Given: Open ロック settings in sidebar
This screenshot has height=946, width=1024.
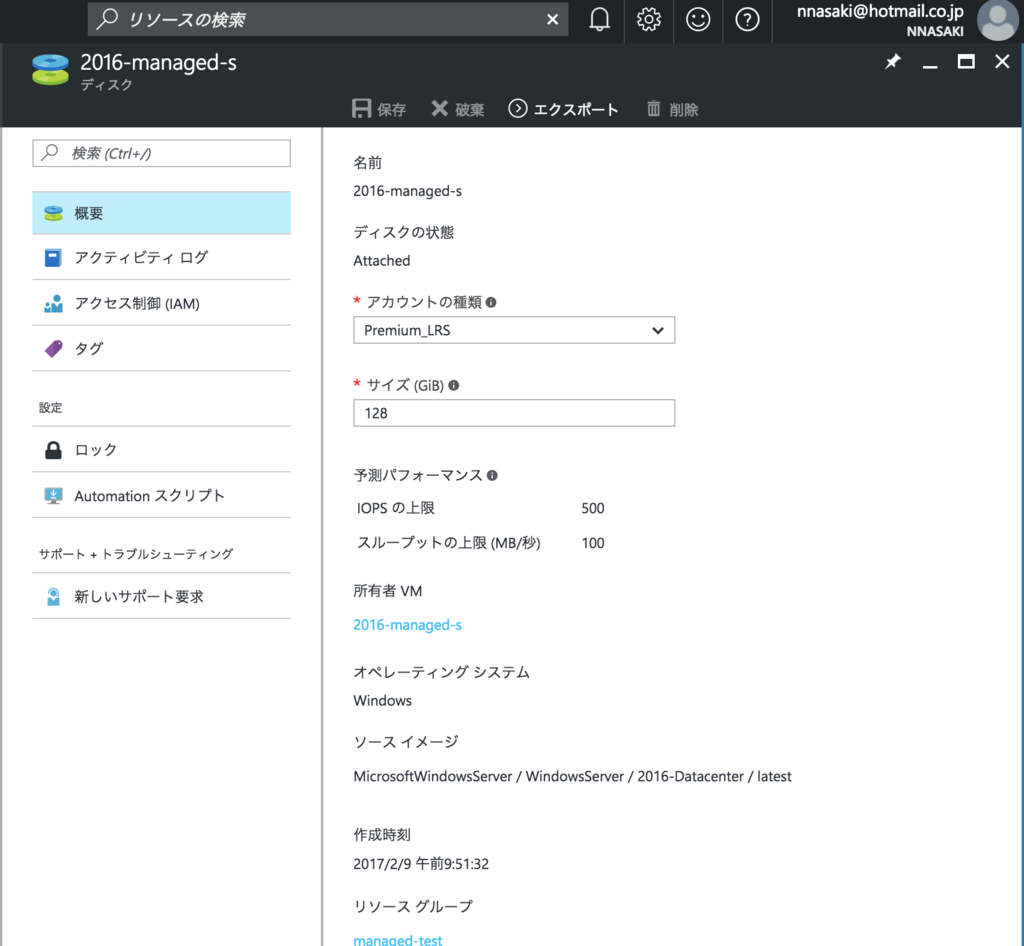Looking at the screenshot, I should coord(161,450).
